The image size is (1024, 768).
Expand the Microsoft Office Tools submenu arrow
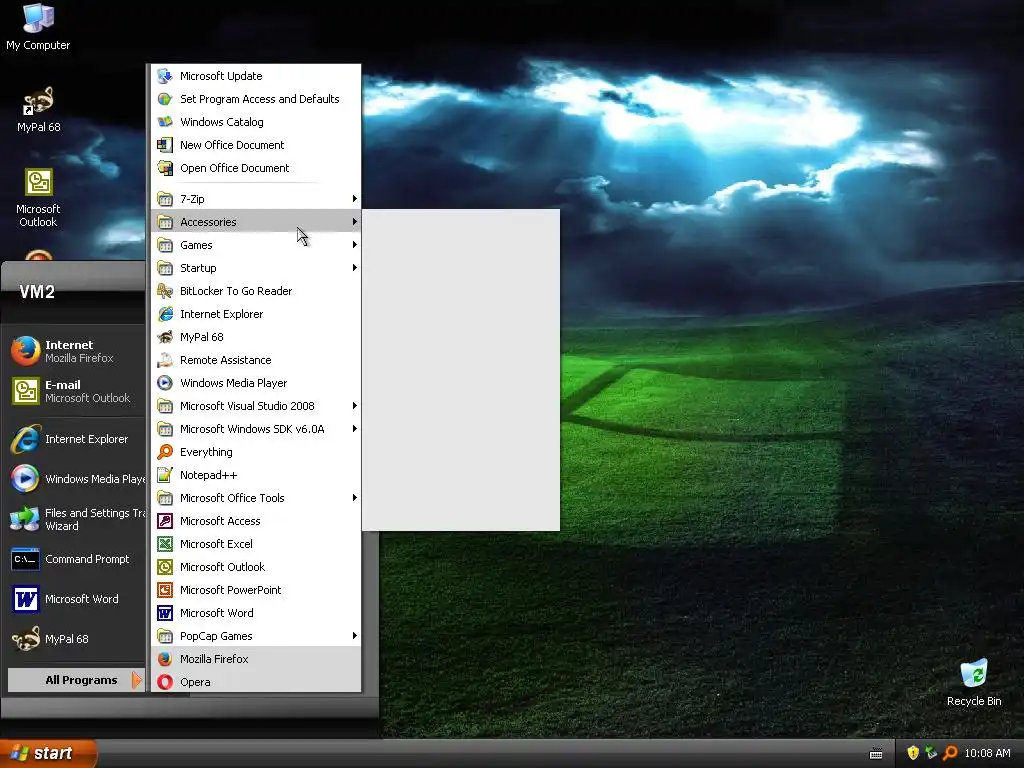(x=355, y=498)
